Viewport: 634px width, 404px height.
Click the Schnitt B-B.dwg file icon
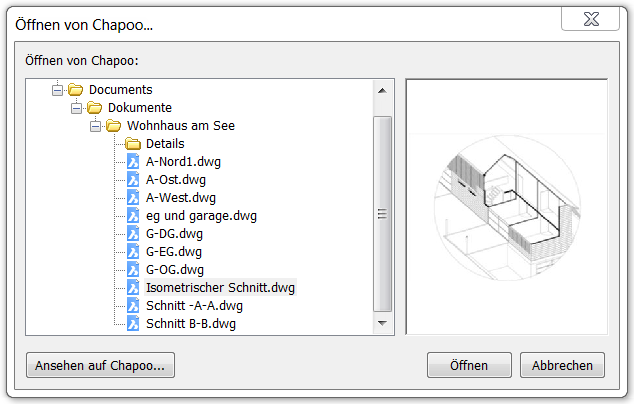[133, 324]
